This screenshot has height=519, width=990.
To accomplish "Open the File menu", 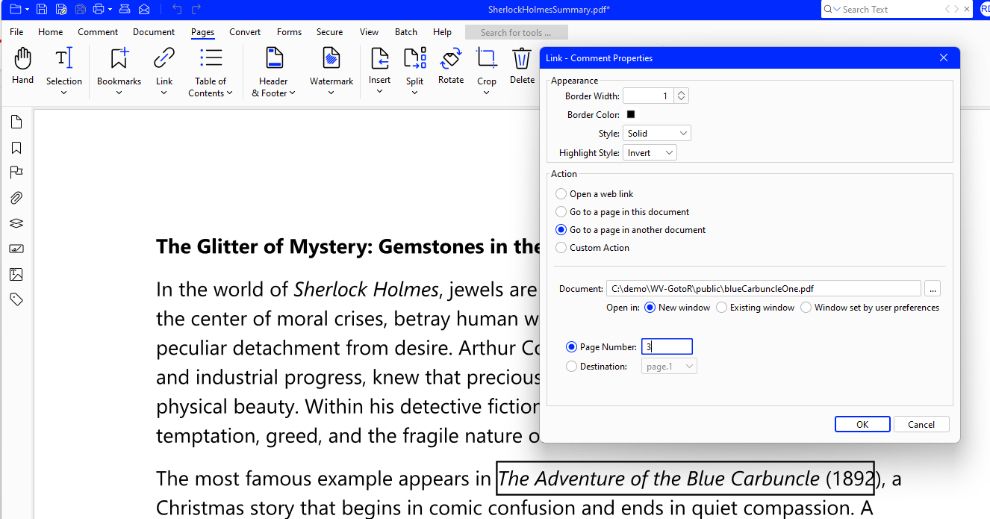I will coord(16,32).
